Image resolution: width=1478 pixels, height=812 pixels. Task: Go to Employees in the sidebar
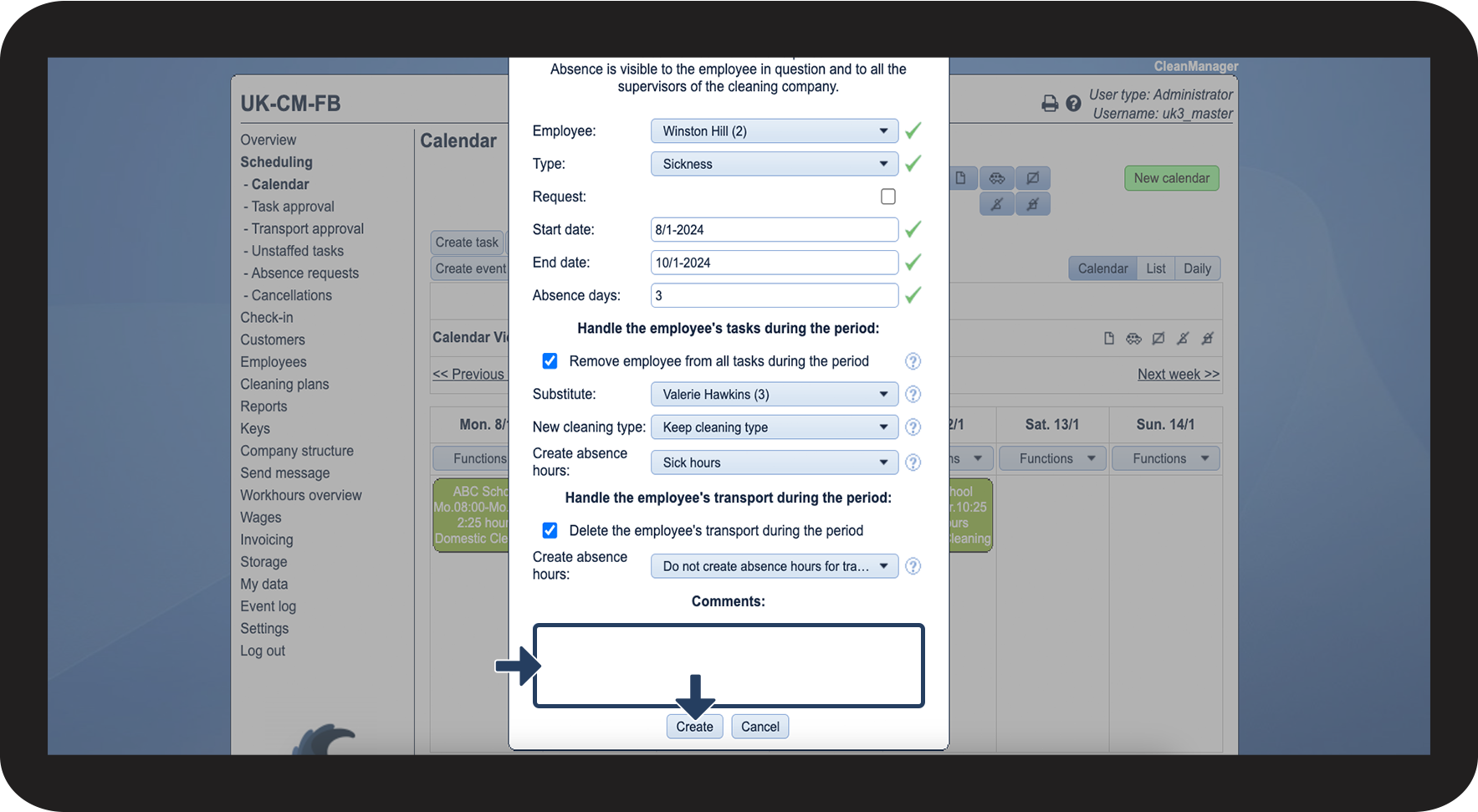click(274, 362)
